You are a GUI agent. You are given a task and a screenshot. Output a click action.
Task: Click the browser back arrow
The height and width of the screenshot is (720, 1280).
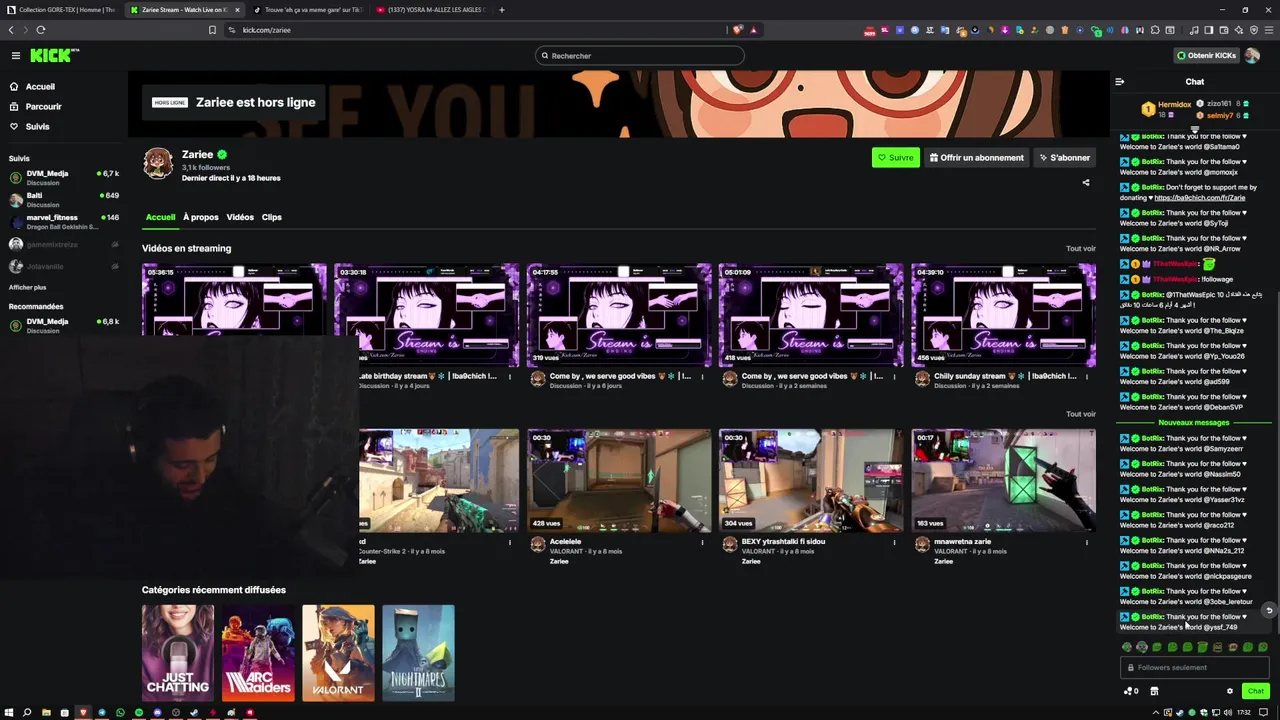pyautogui.click(x=12, y=30)
